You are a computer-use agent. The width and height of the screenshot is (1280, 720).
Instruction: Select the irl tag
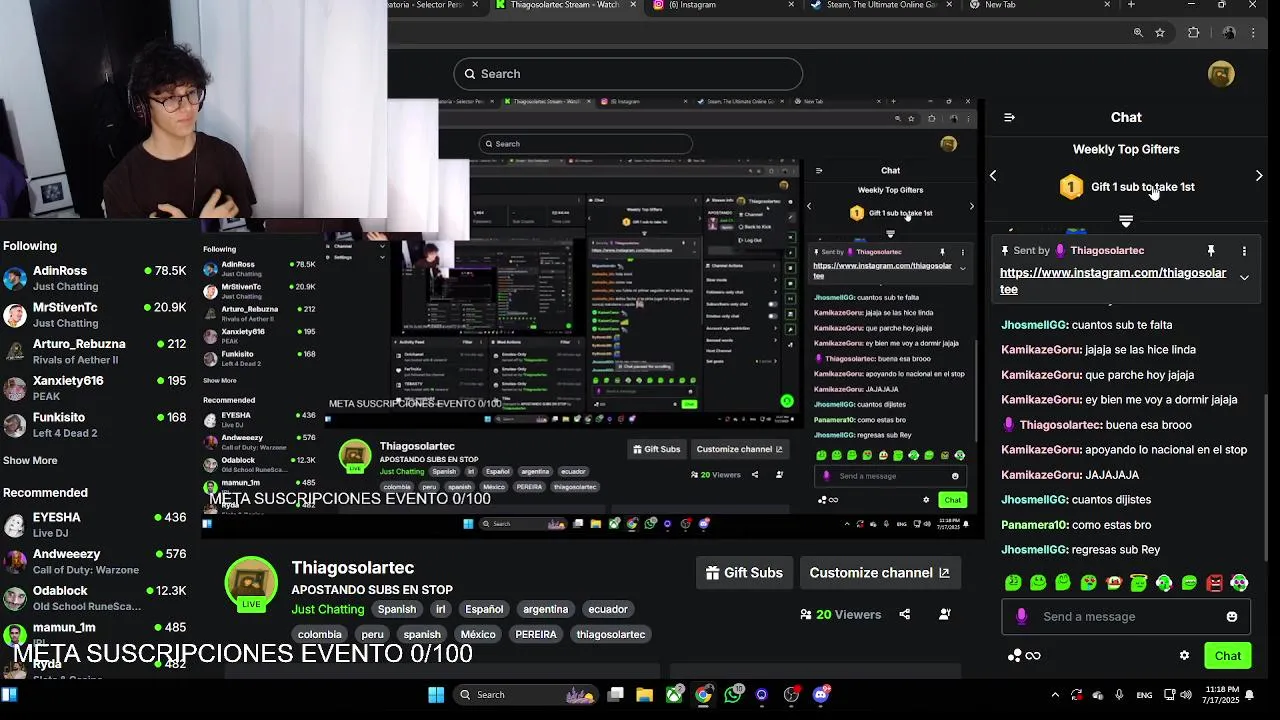440,609
